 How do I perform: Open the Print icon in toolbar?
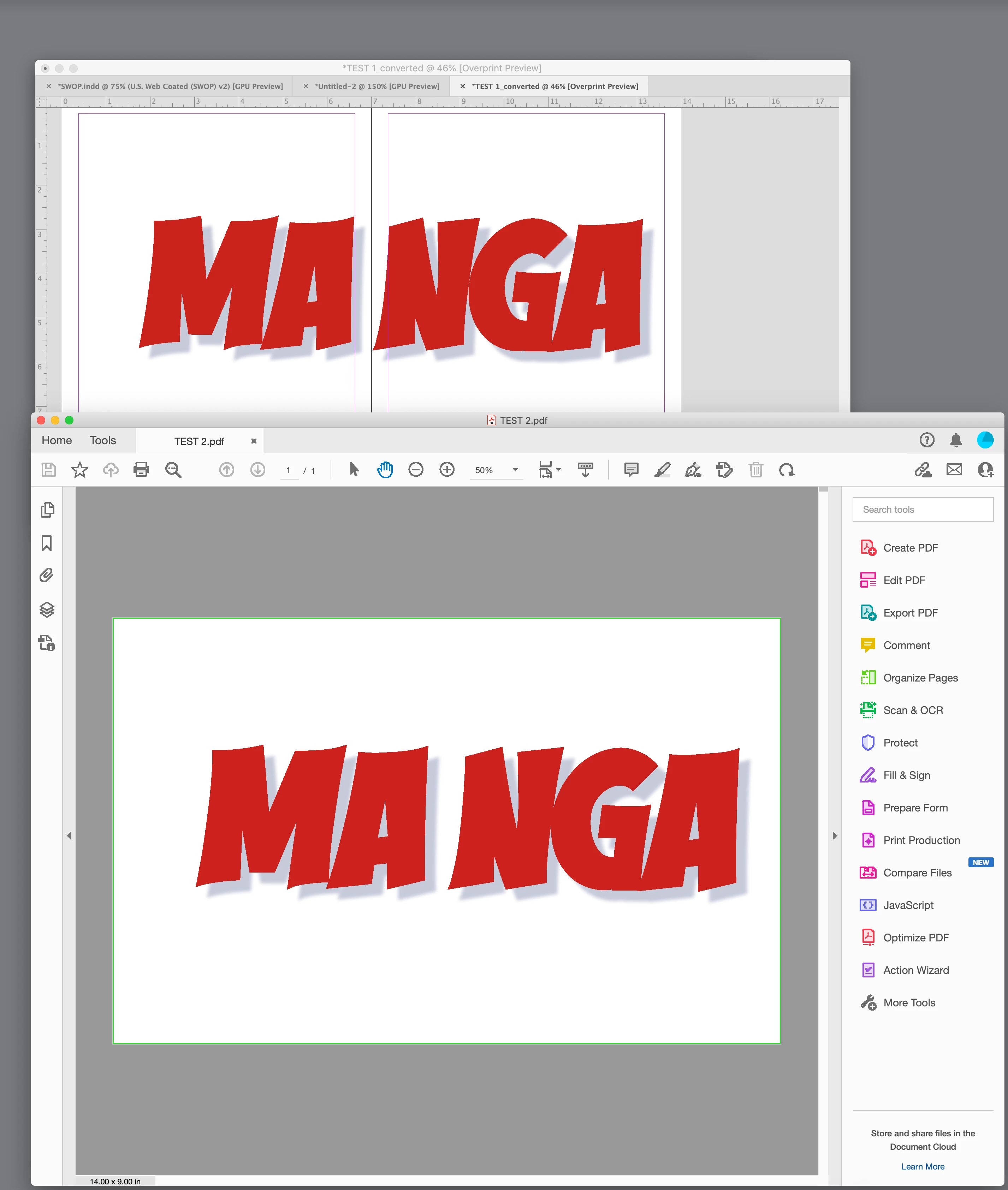click(141, 470)
